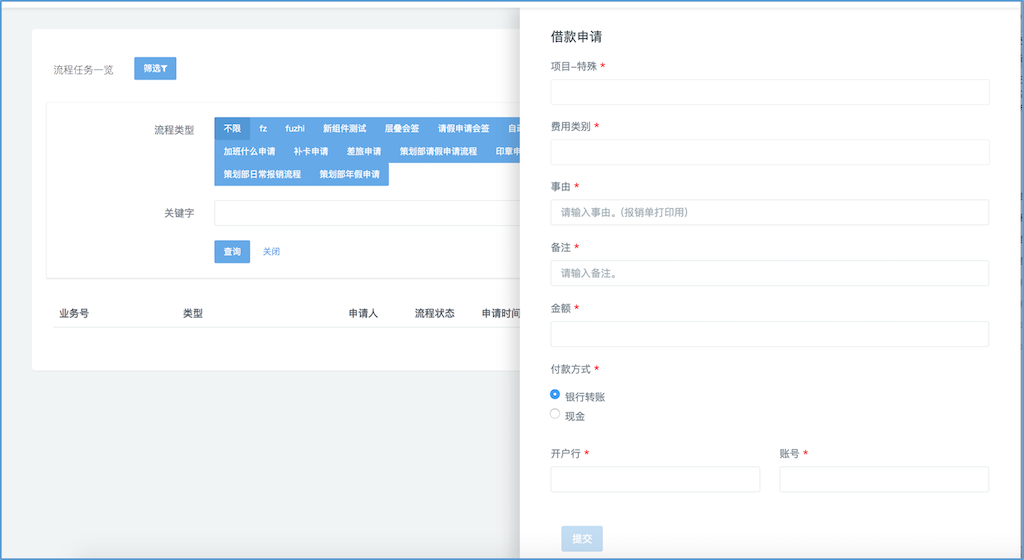The image size is (1024, 560).
Task: Open the 费用类别 selection field
Action: pyautogui.click(x=770, y=152)
